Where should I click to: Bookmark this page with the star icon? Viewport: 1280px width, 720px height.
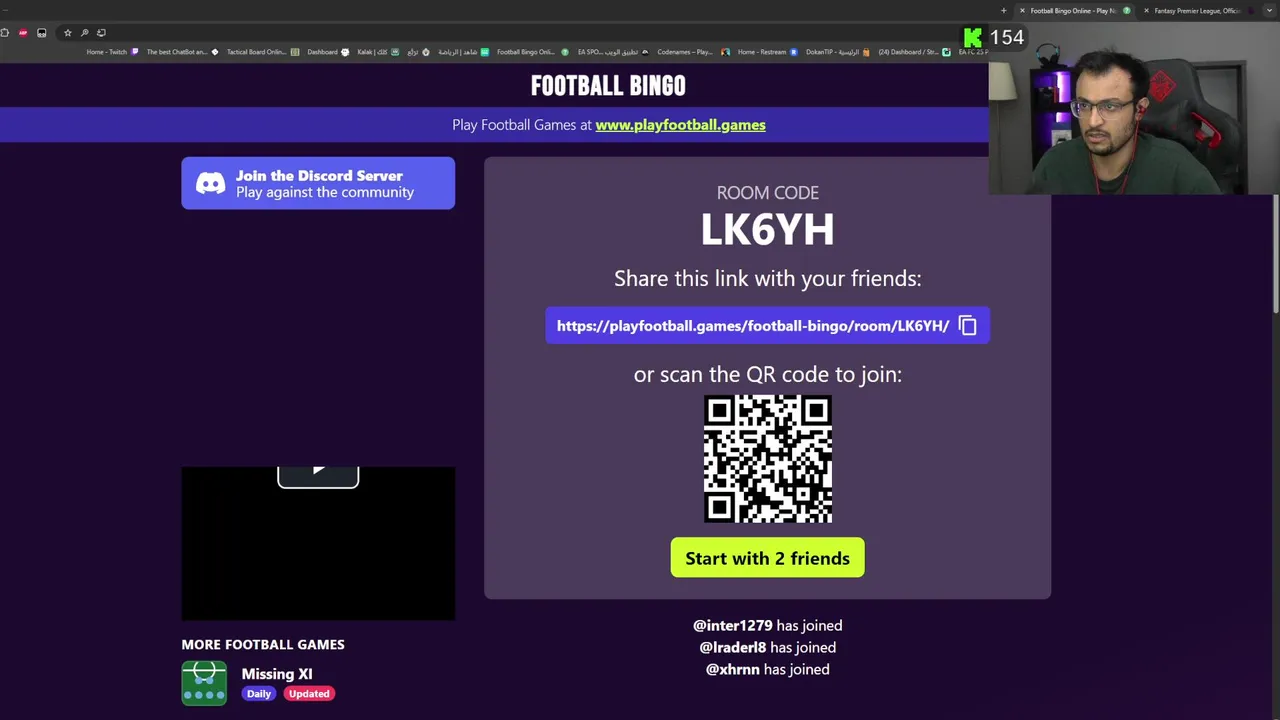pyautogui.click(x=68, y=33)
